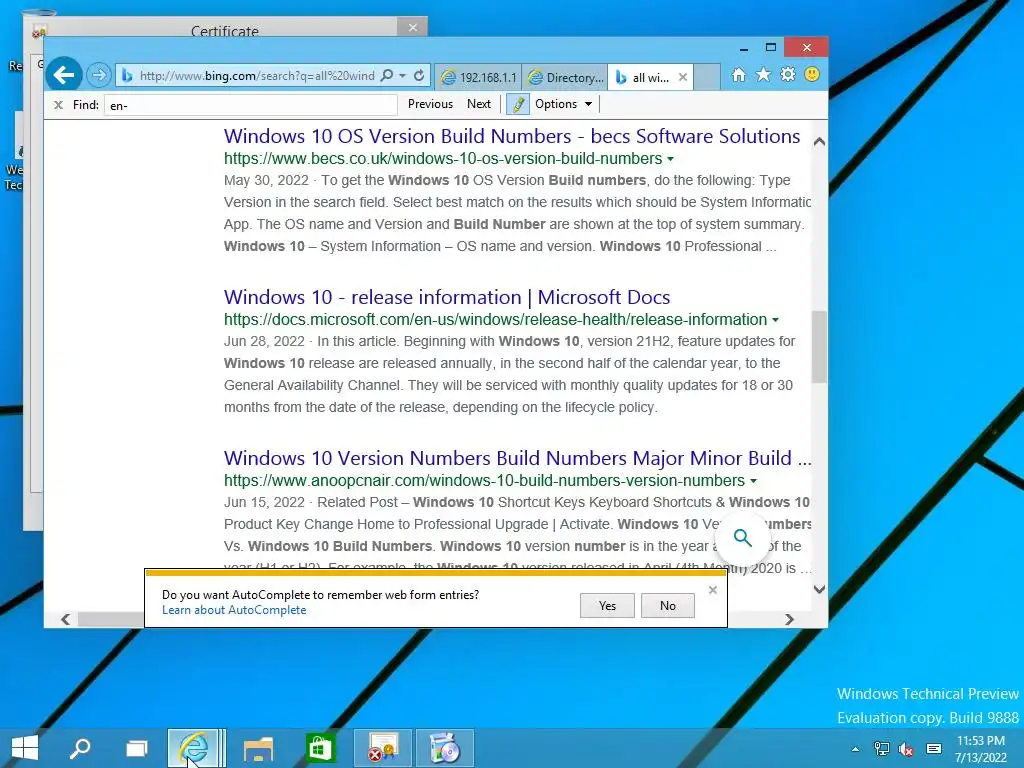Viewport: 1024px width, 768px height.
Task: Click the search magnifier in address bar
Action: pyautogui.click(x=387, y=75)
